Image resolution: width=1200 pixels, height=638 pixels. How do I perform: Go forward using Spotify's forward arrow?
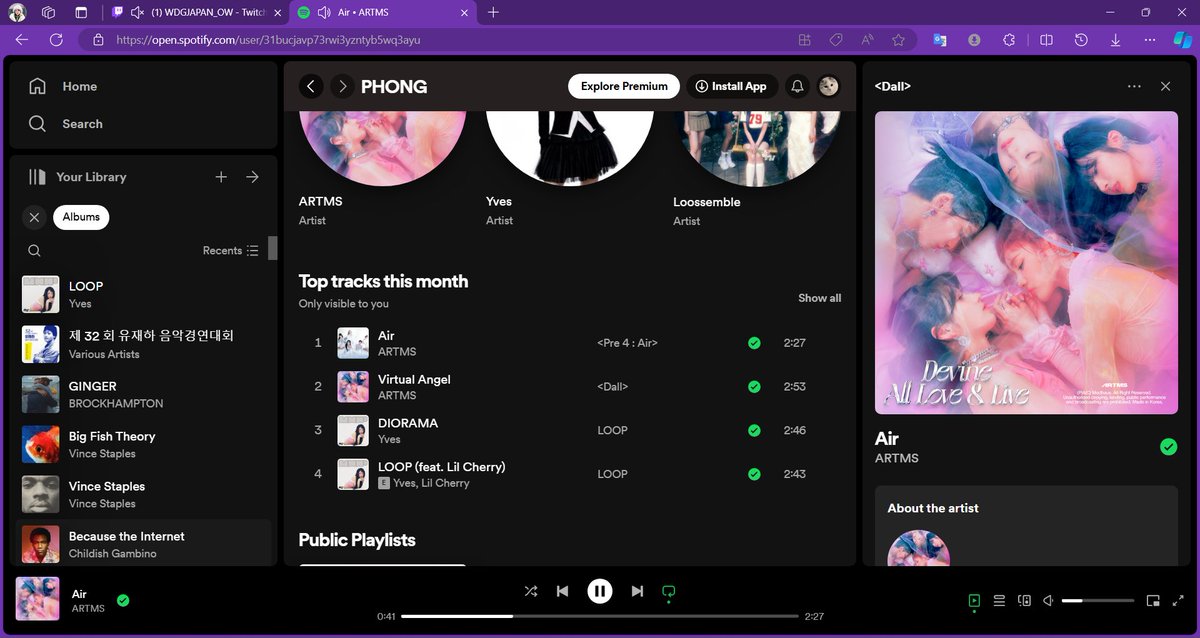point(343,86)
